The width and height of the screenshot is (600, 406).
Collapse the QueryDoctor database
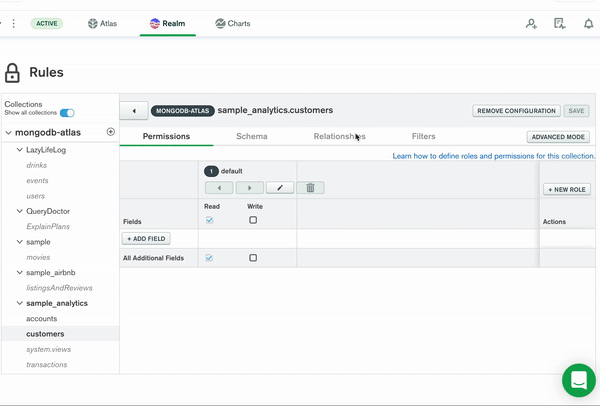pos(20,211)
